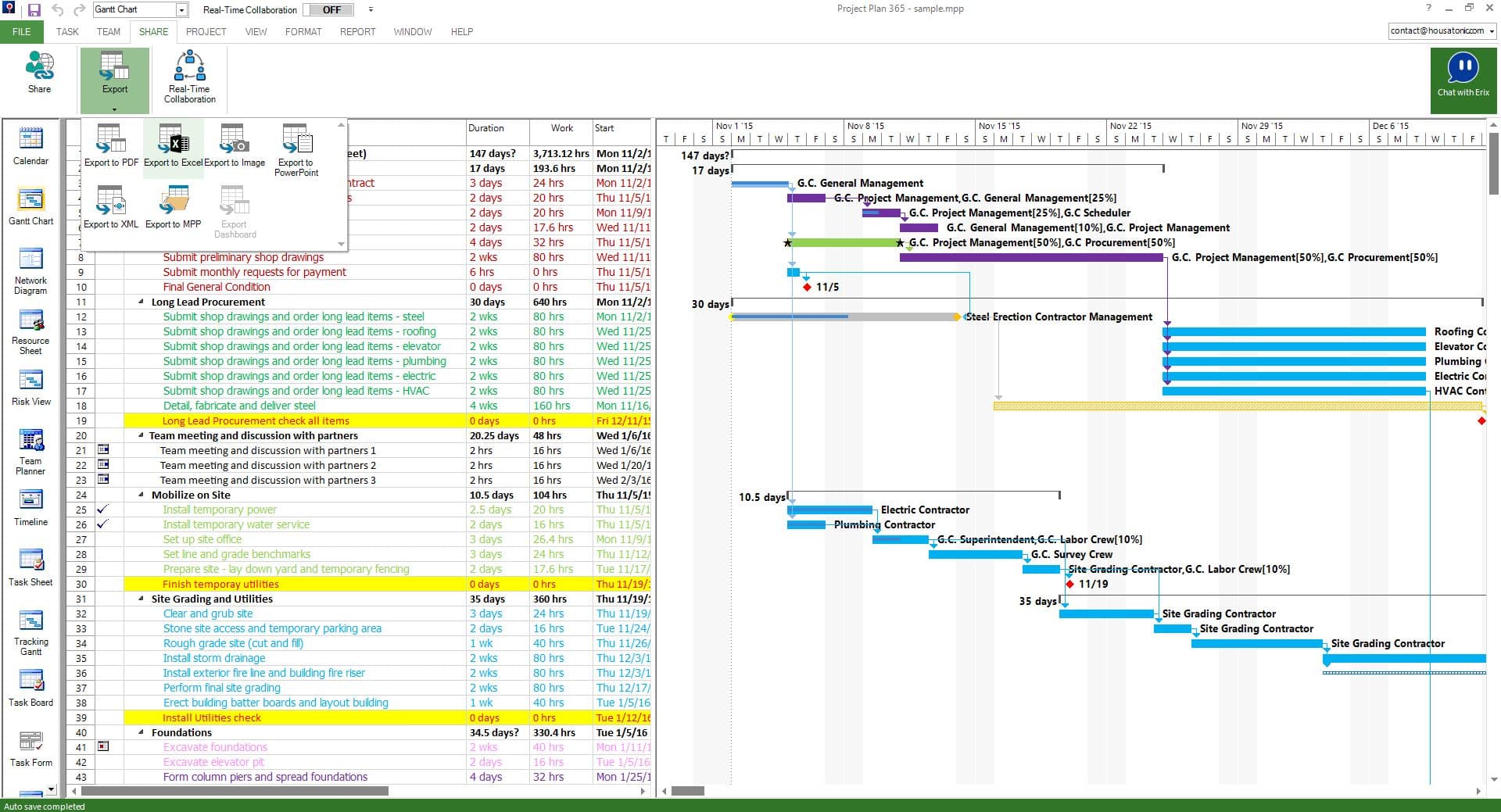Viewport: 1501px width, 812px height.
Task: Open the account email dropdown
Action: click(x=1491, y=31)
